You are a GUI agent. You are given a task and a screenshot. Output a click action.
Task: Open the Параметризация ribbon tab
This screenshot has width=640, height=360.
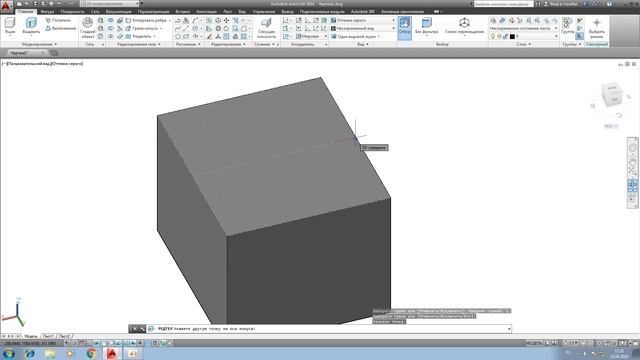click(153, 11)
